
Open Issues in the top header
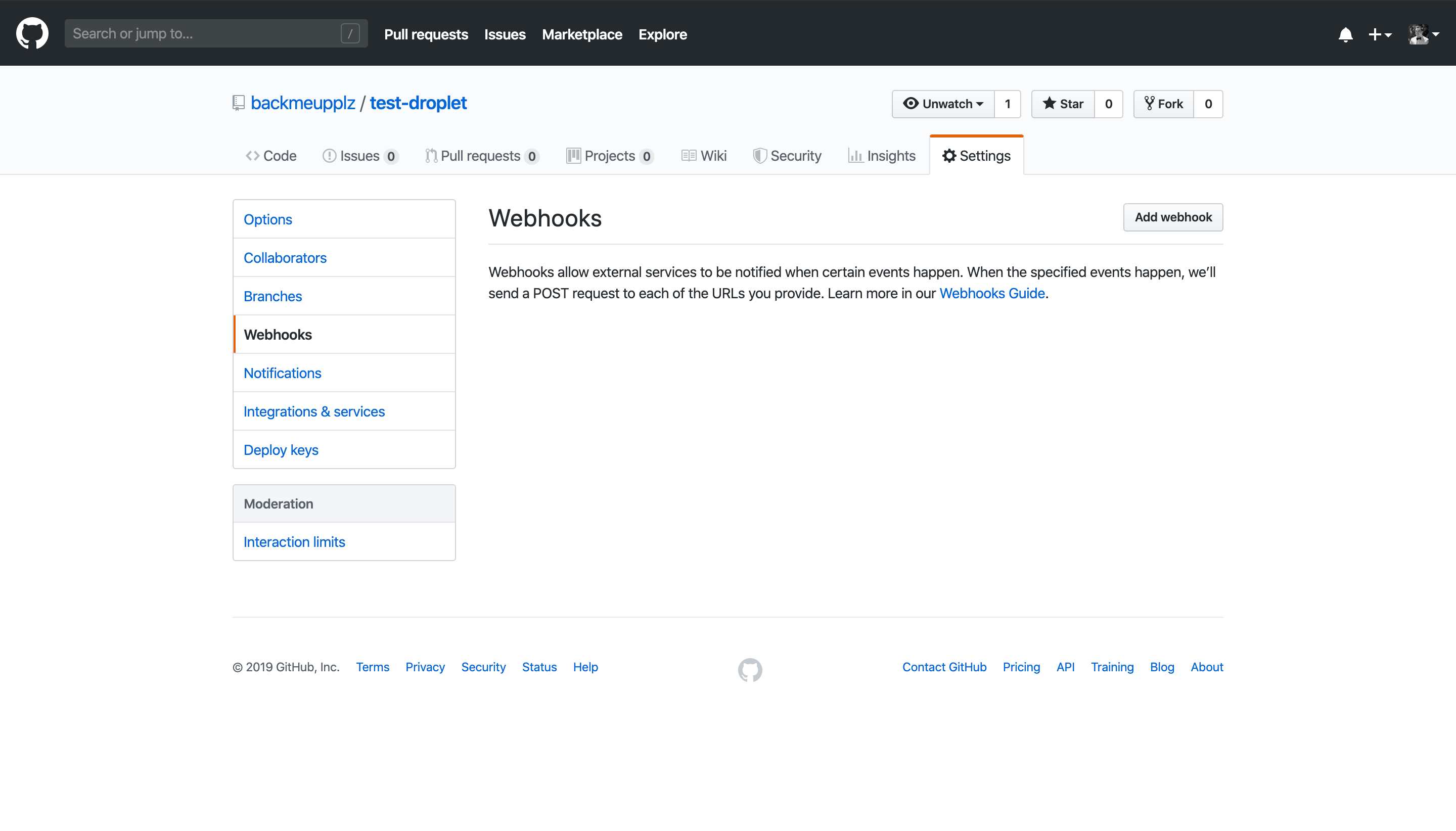[505, 34]
